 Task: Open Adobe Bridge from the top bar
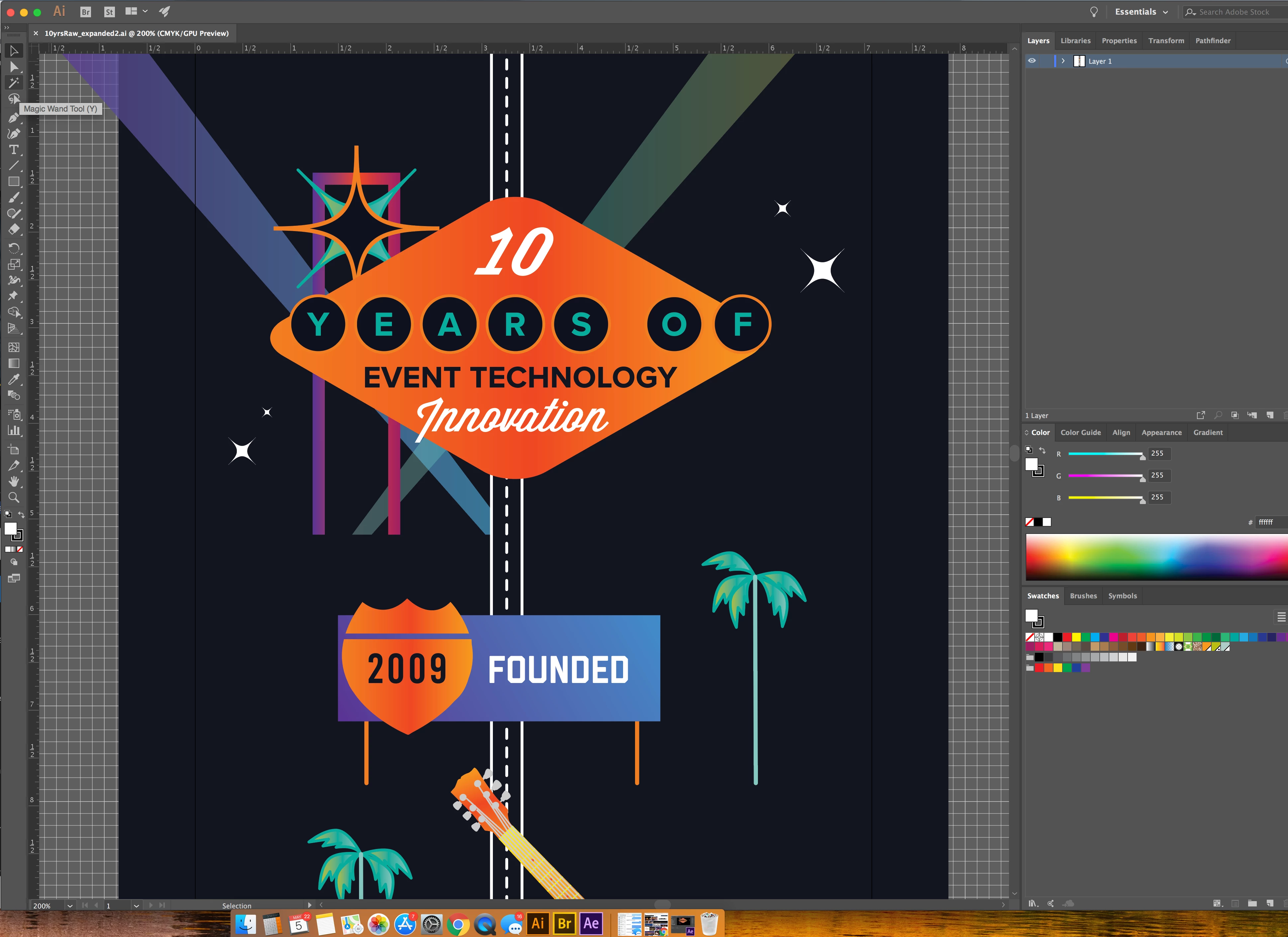tap(86, 12)
